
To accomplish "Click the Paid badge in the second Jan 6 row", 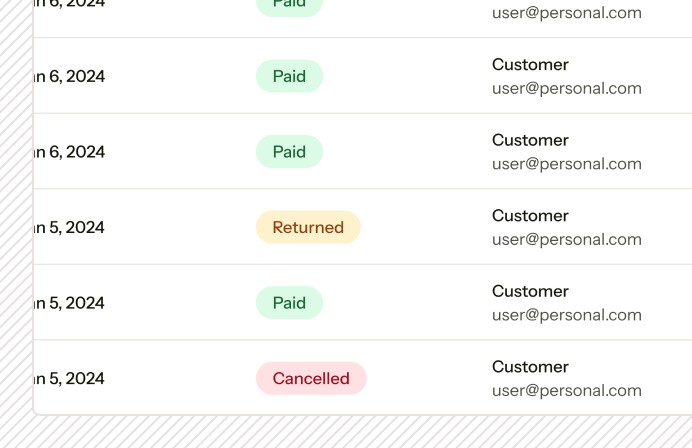I will pyautogui.click(x=289, y=152).
